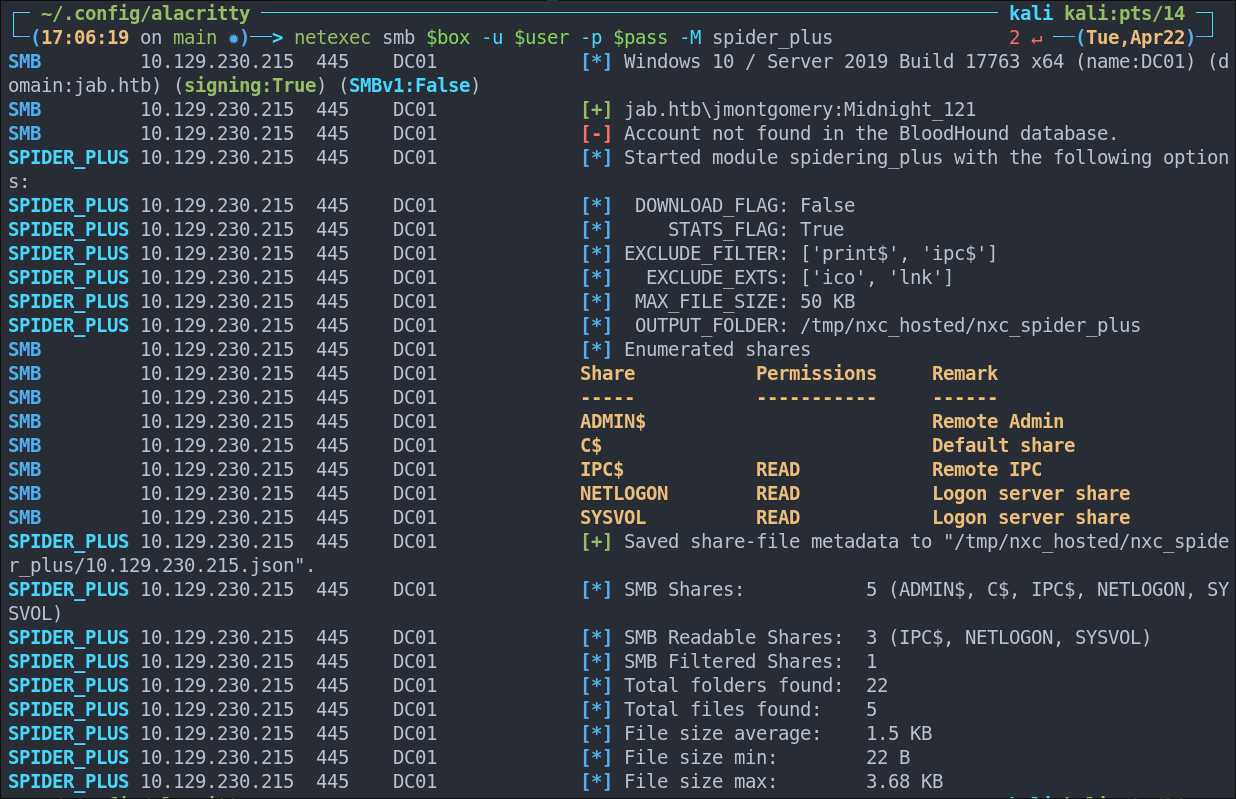This screenshot has height=799, width=1236.
Task: Click the [*] marker on MAX_FILE_SIZE line
Action: click(x=596, y=302)
